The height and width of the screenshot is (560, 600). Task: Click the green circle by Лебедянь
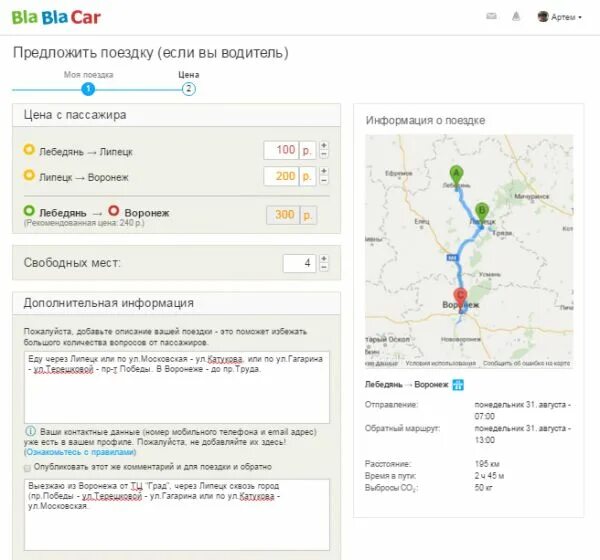tap(29, 211)
